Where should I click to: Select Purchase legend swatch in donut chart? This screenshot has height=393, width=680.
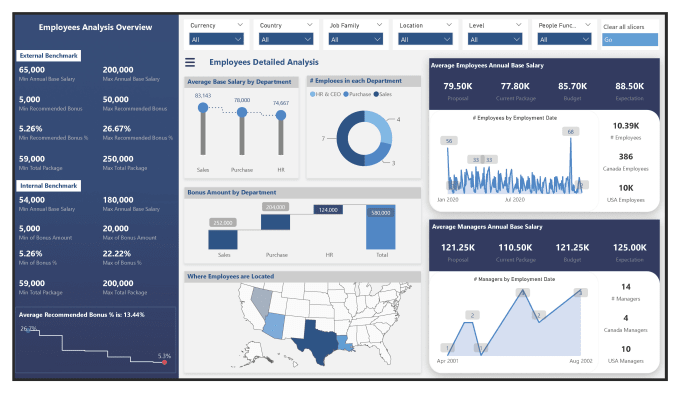coord(346,94)
